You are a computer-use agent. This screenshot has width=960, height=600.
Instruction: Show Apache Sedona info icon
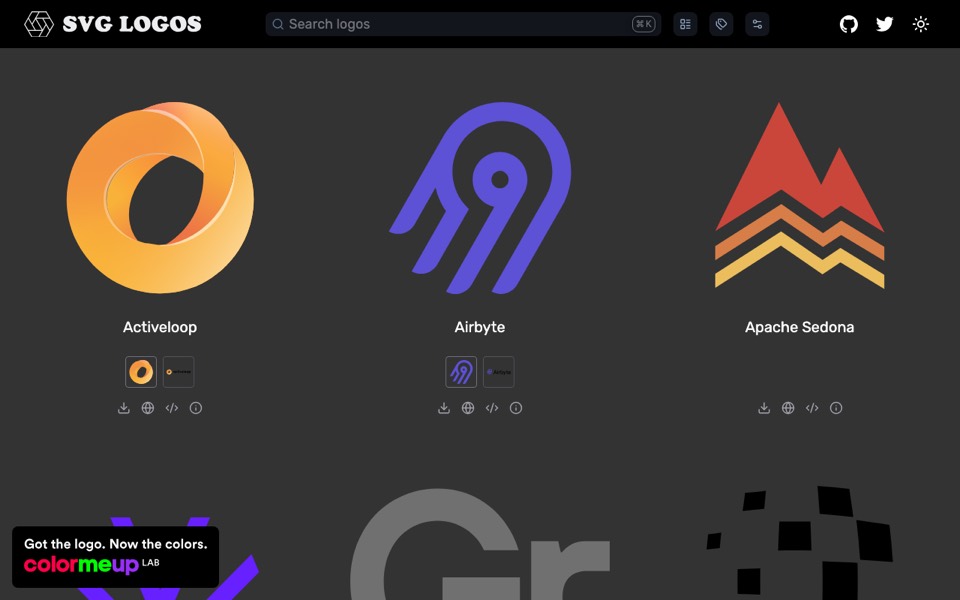coord(836,408)
